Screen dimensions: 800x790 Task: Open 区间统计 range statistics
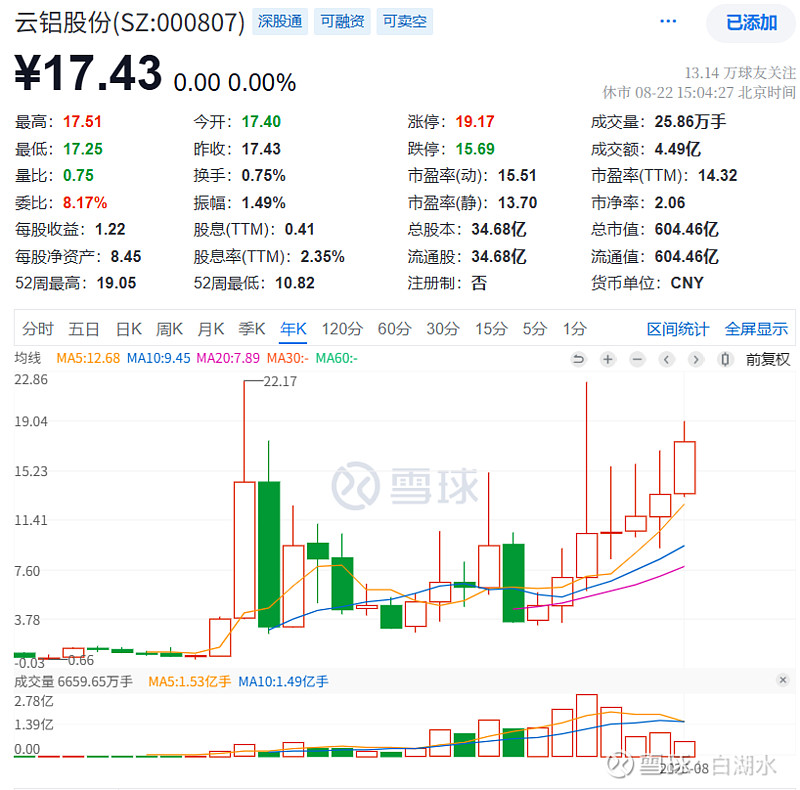click(x=678, y=329)
